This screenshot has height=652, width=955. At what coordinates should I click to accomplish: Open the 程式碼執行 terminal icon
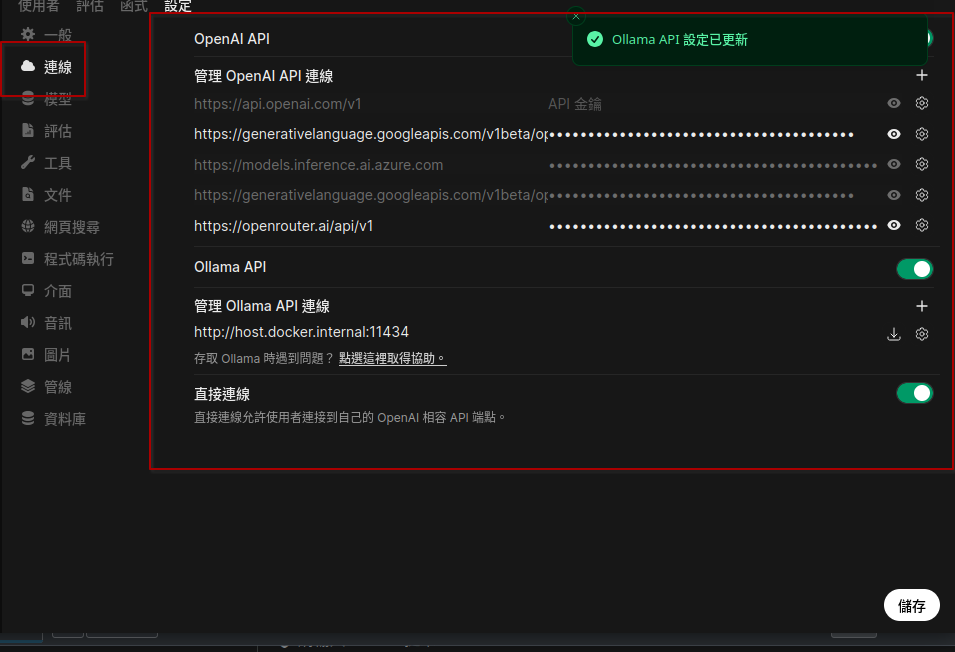[28, 258]
